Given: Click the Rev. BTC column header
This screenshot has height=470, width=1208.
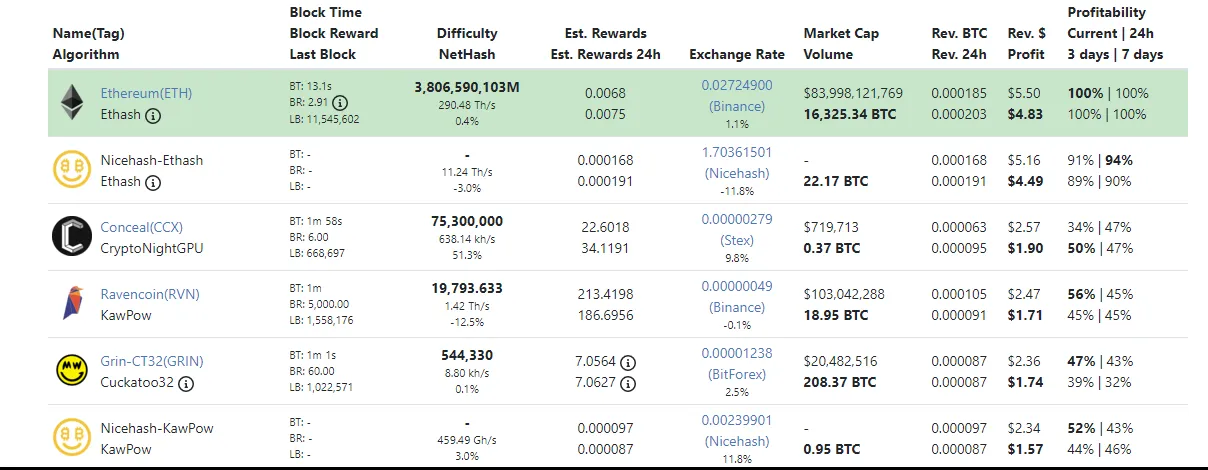Looking at the screenshot, I should tap(959, 44).
